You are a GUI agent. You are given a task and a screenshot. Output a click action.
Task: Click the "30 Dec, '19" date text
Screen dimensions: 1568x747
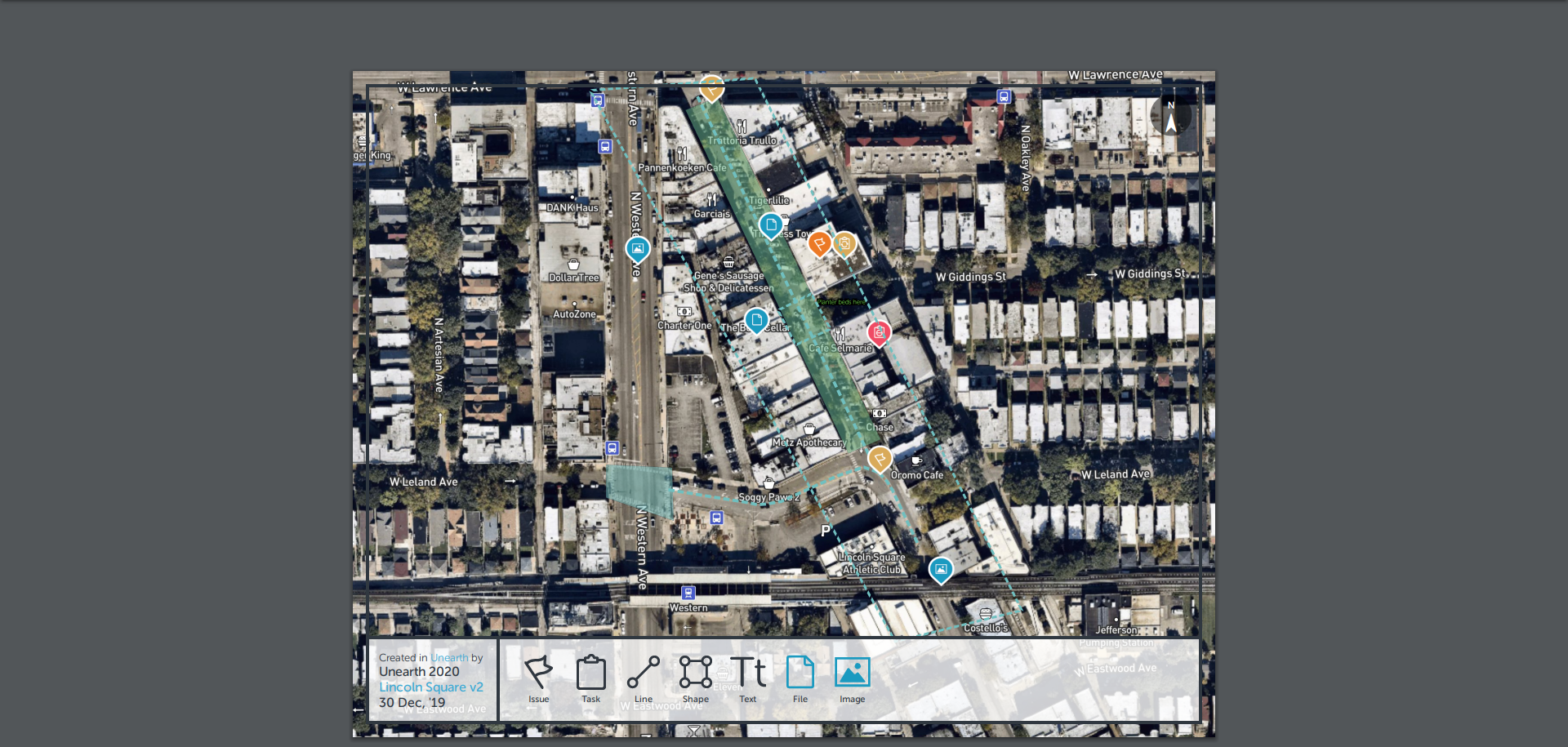[x=412, y=703]
